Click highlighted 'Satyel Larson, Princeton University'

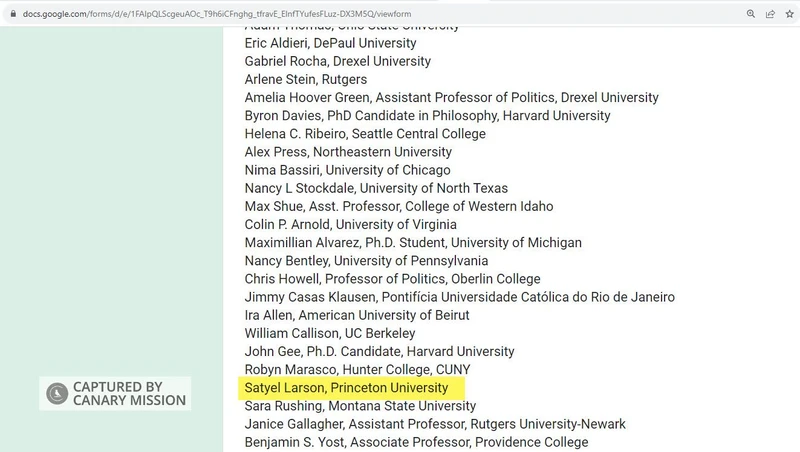click(x=346, y=388)
